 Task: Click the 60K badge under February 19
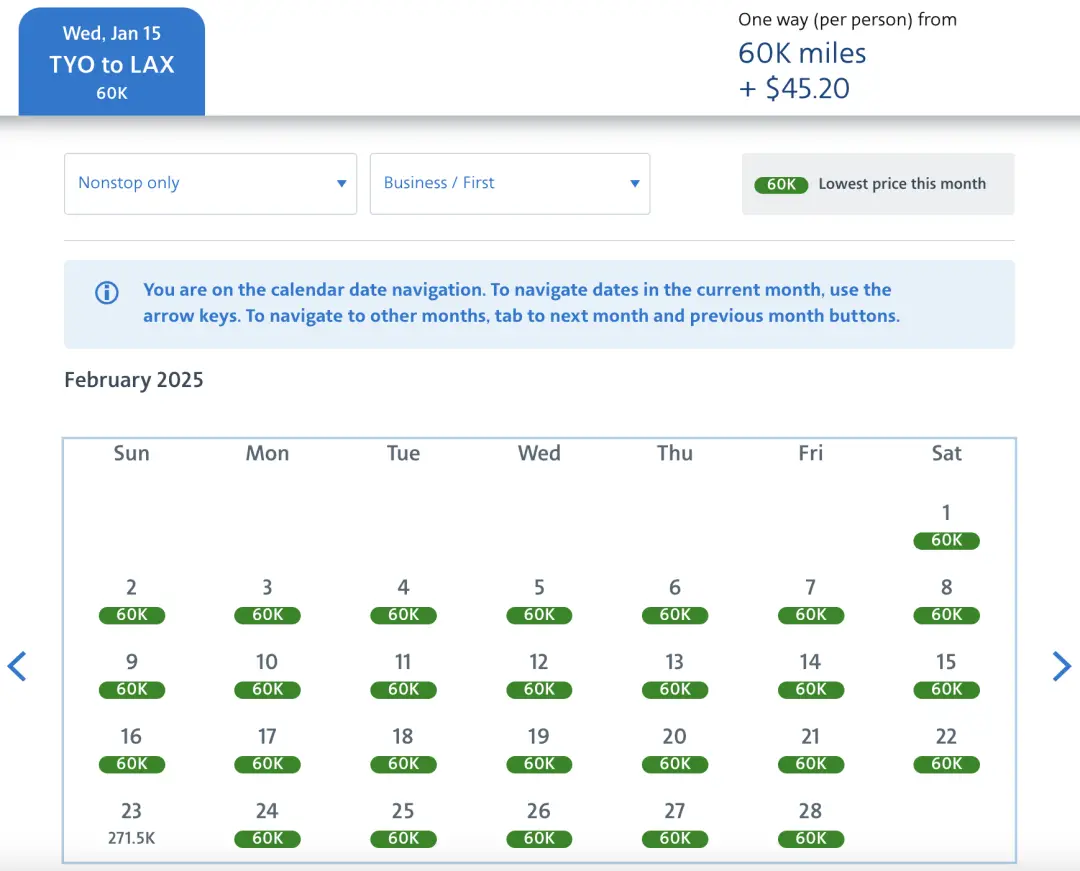point(539,764)
